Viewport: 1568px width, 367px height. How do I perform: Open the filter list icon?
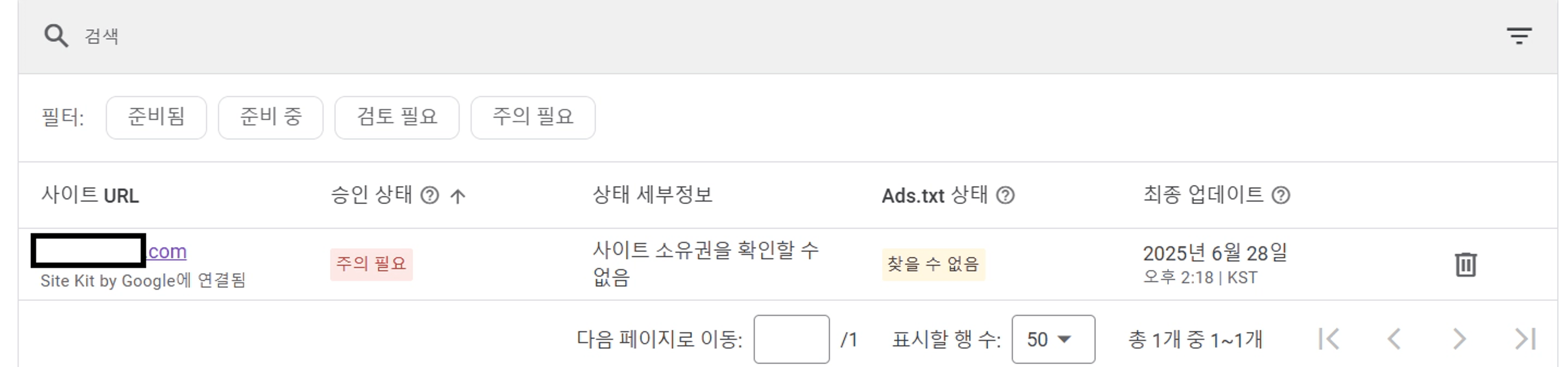click(1519, 36)
